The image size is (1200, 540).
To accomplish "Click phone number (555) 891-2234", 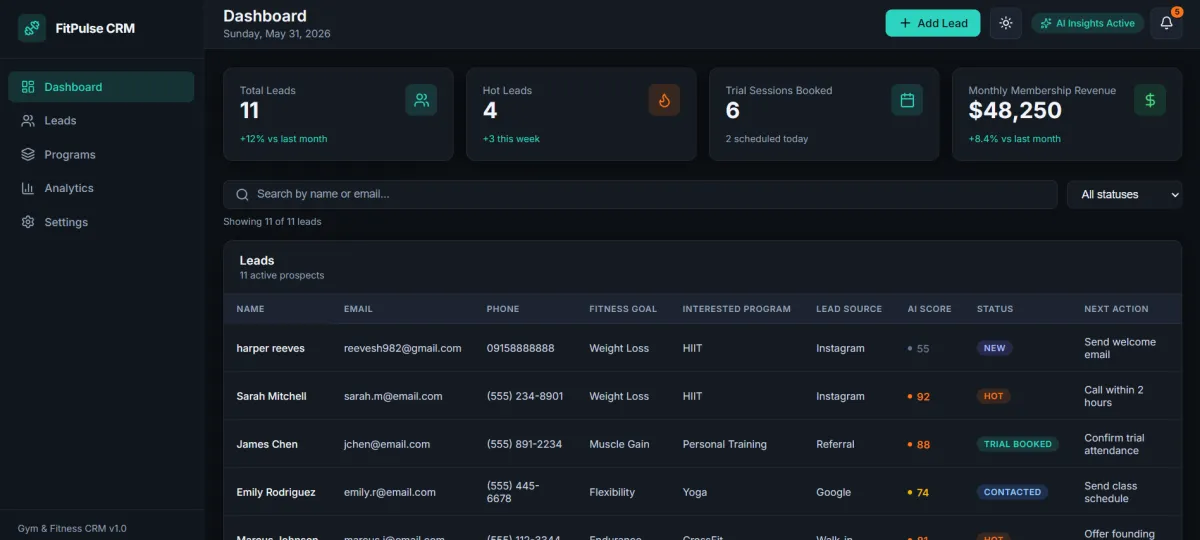I will coord(525,445).
